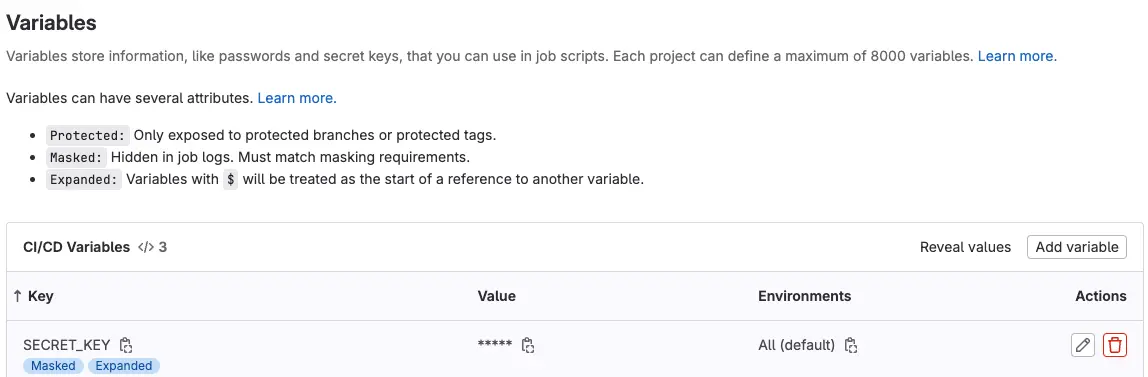Viewport: 1148px width, 377px height.
Task: Copy the All (default) environment
Action: pos(851,345)
